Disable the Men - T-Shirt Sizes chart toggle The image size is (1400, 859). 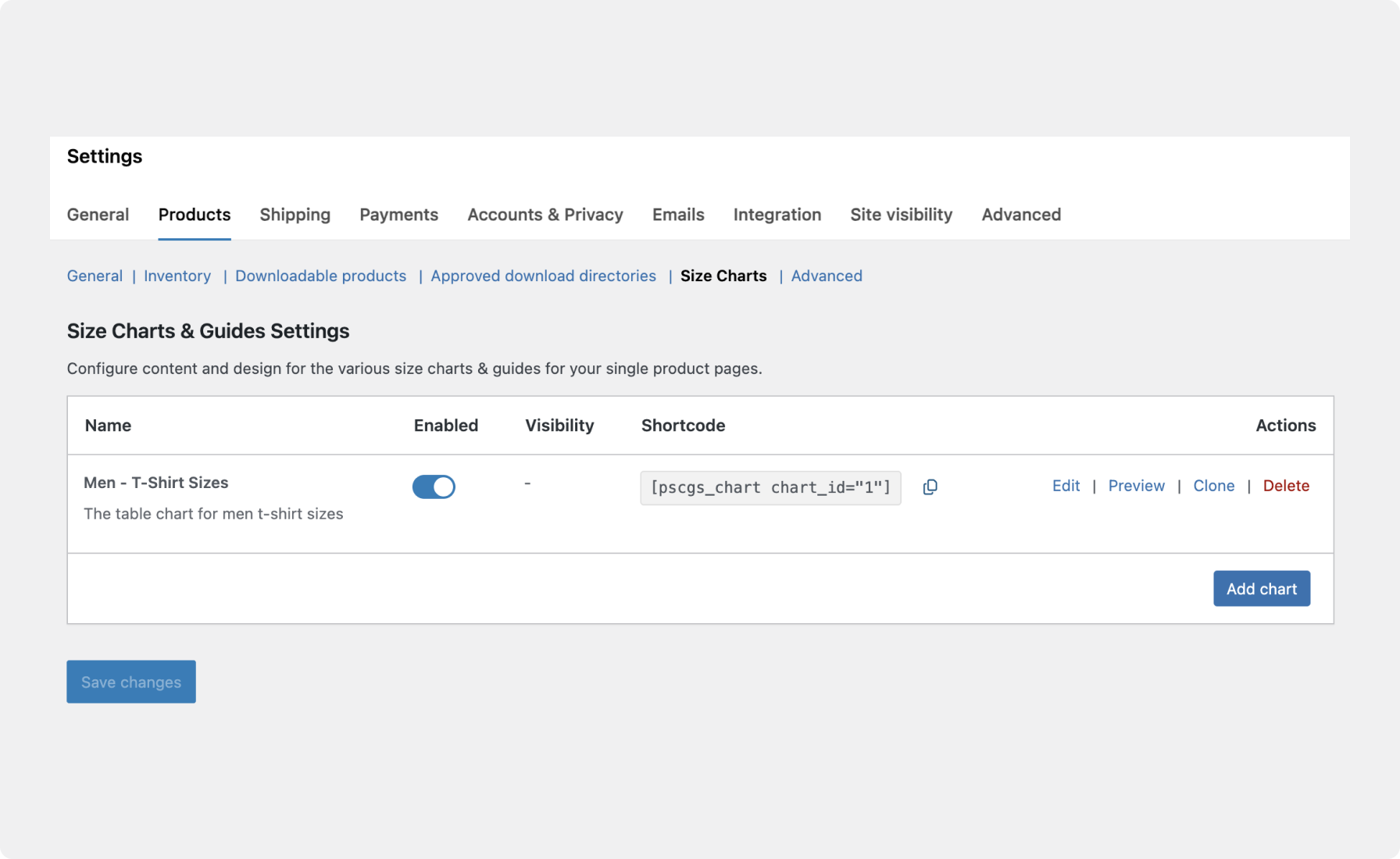(434, 487)
